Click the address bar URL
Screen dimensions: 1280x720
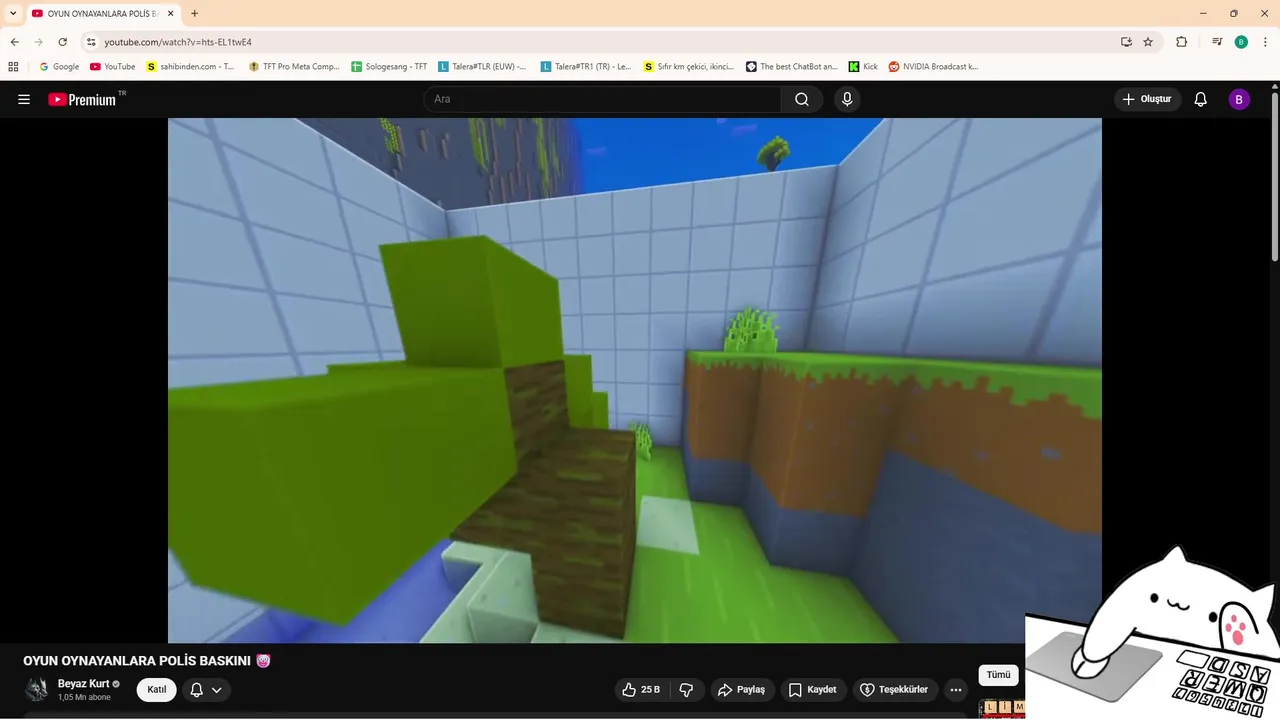click(178, 42)
